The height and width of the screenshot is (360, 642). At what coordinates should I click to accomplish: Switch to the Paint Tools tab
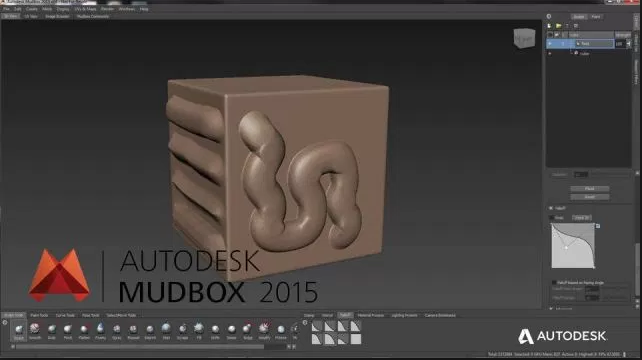(x=39, y=315)
